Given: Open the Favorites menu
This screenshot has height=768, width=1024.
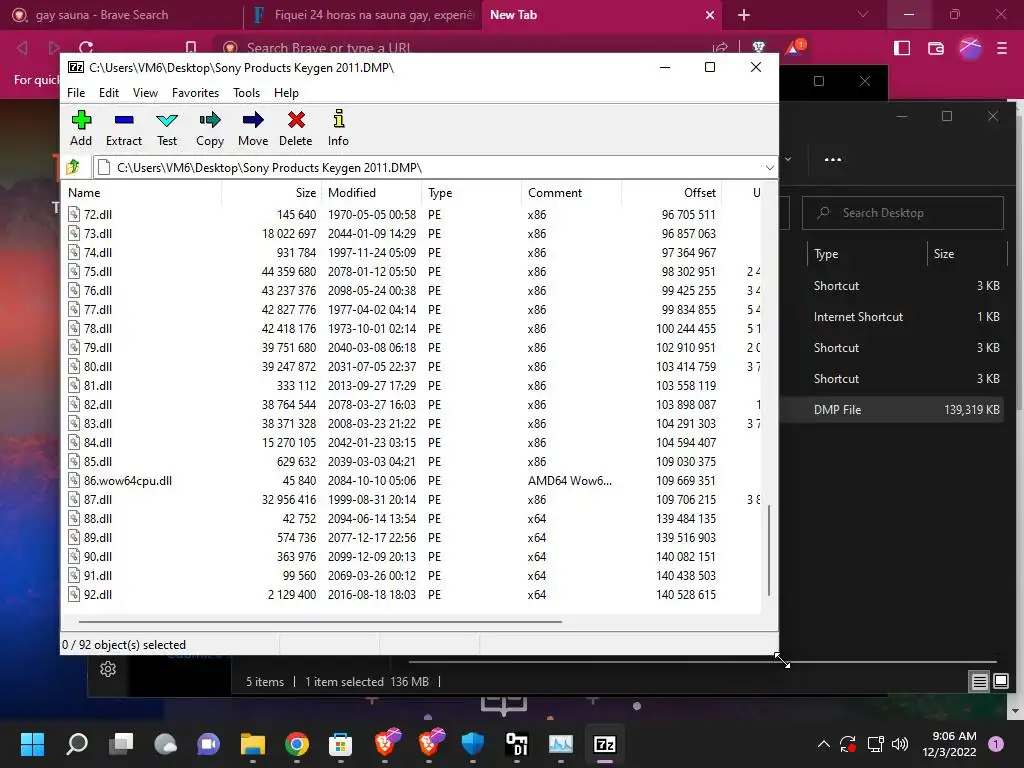Looking at the screenshot, I should coord(195,93).
